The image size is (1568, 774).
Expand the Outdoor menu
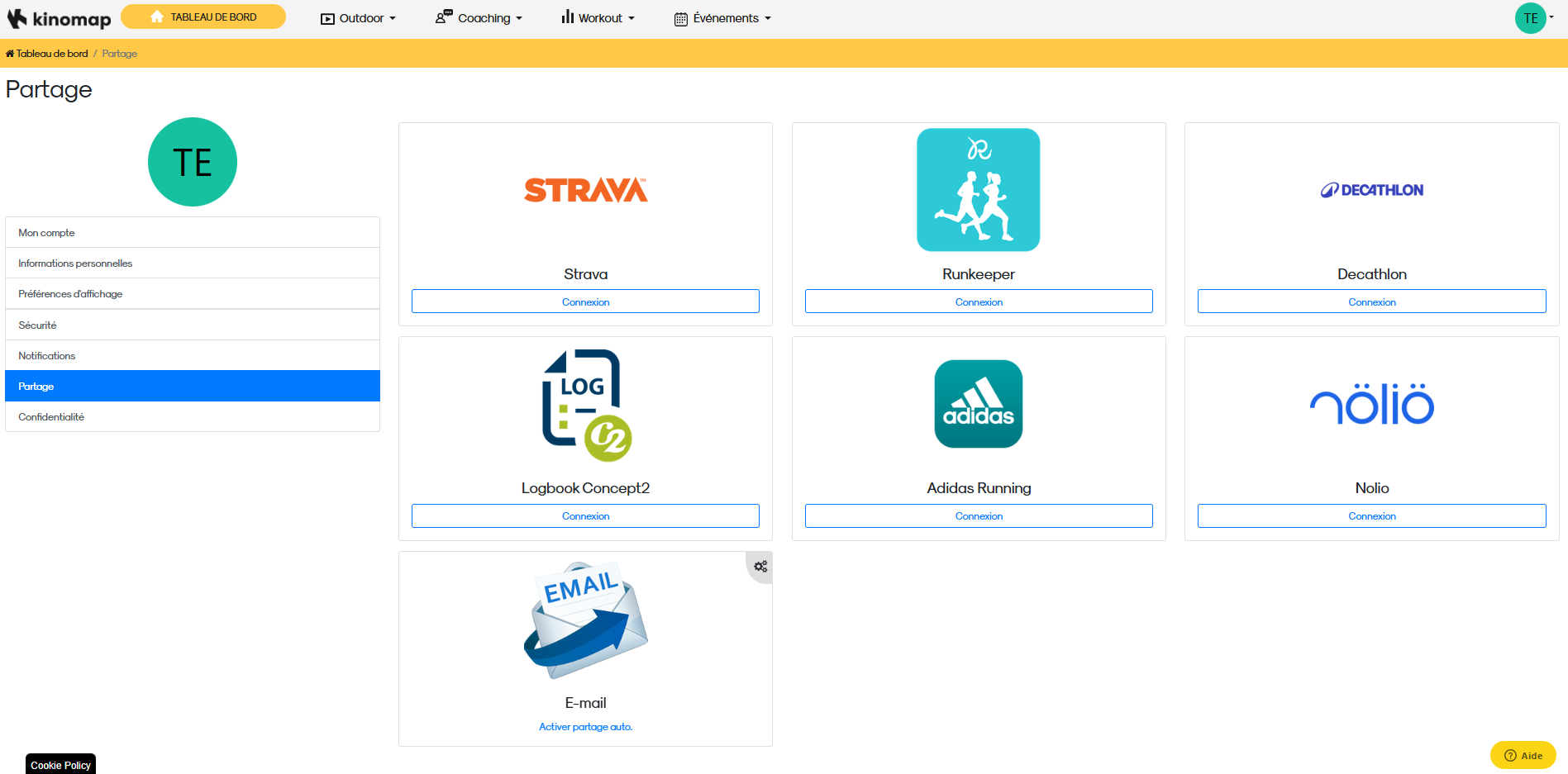358,18
